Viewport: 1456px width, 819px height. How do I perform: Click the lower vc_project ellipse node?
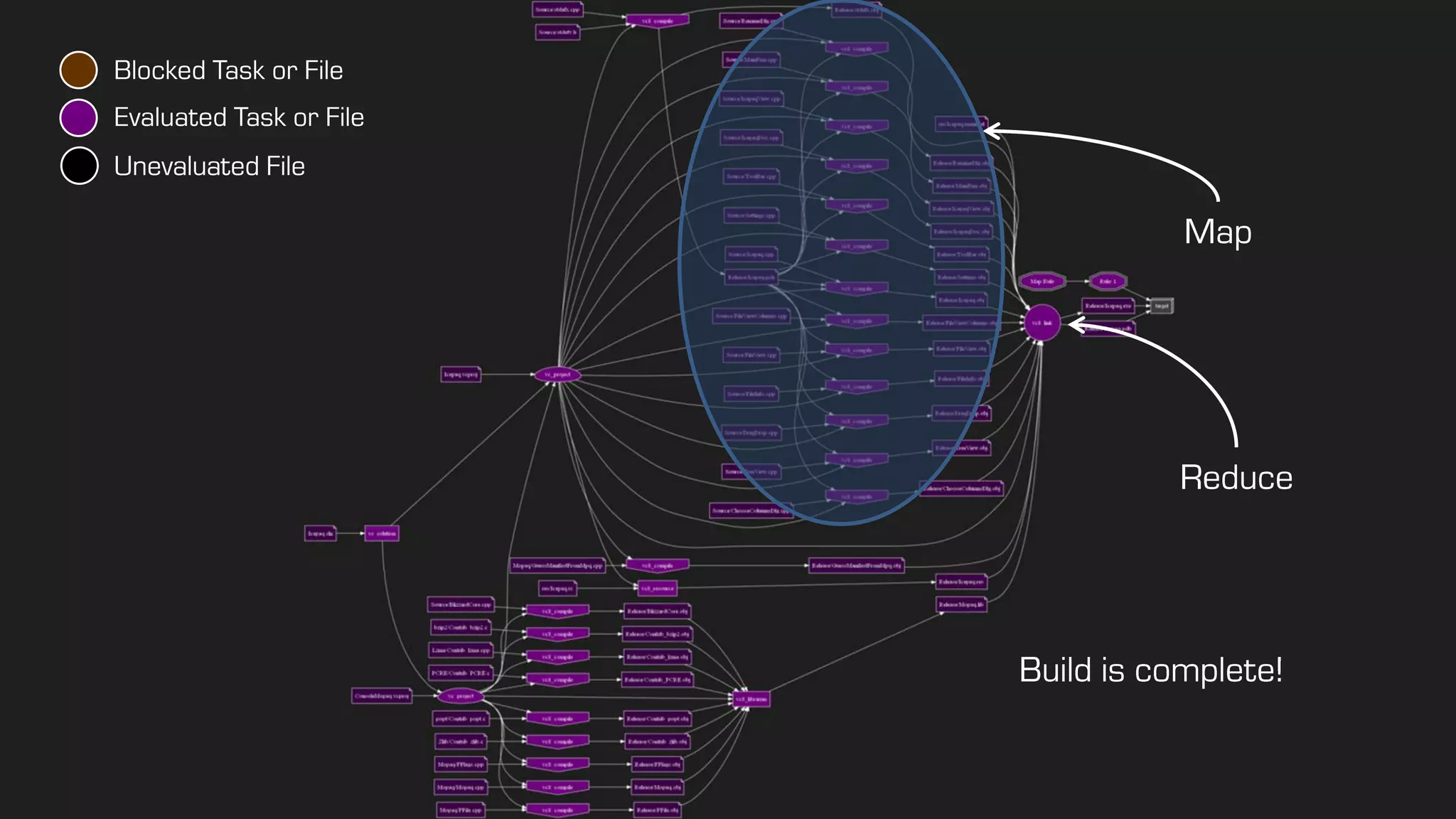click(460, 696)
